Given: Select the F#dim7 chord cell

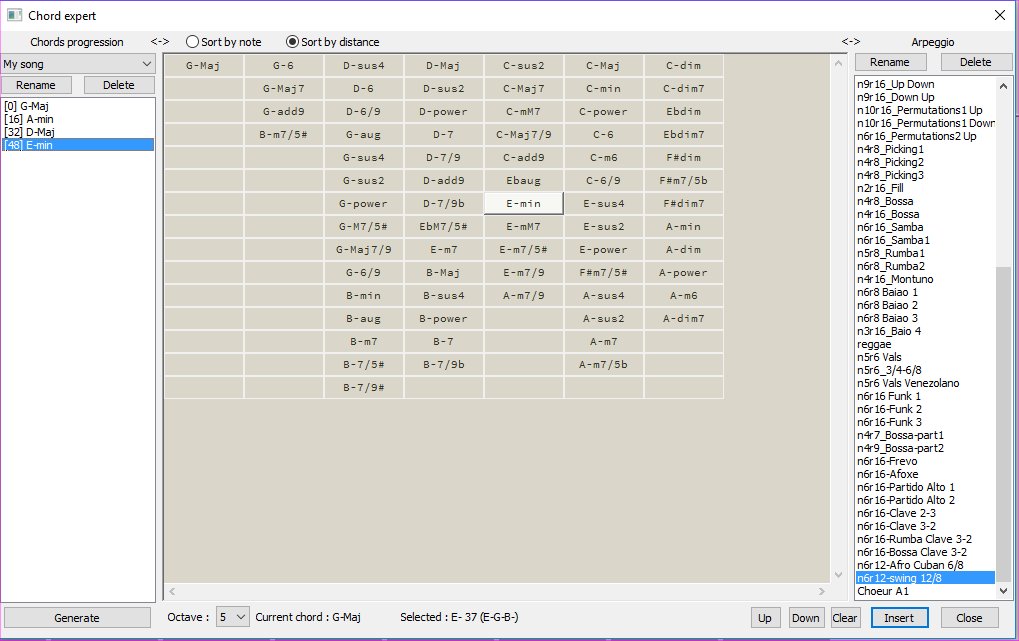Looking at the screenshot, I should [683, 204].
